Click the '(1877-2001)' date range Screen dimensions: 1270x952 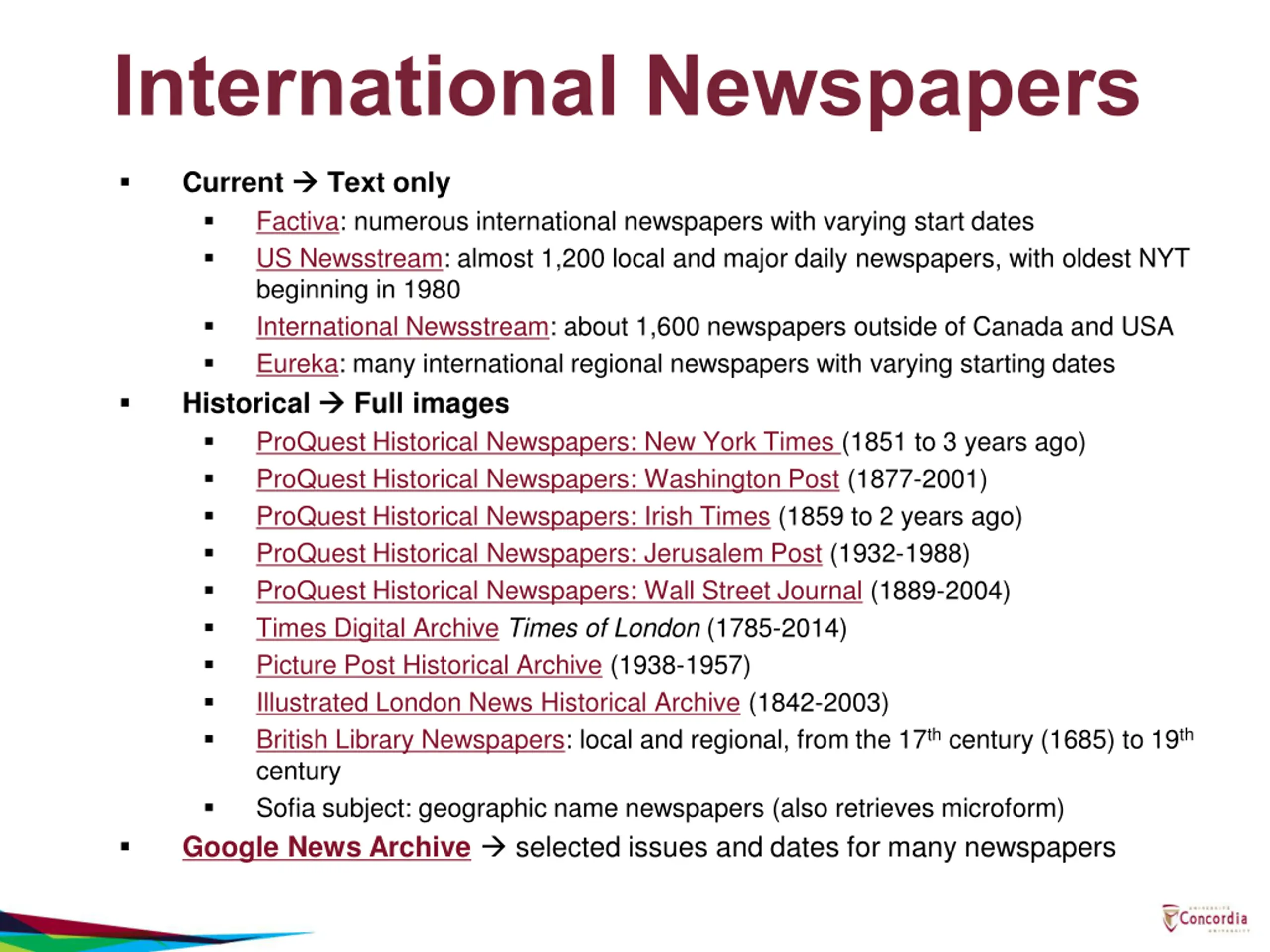[x=917, y=480]
